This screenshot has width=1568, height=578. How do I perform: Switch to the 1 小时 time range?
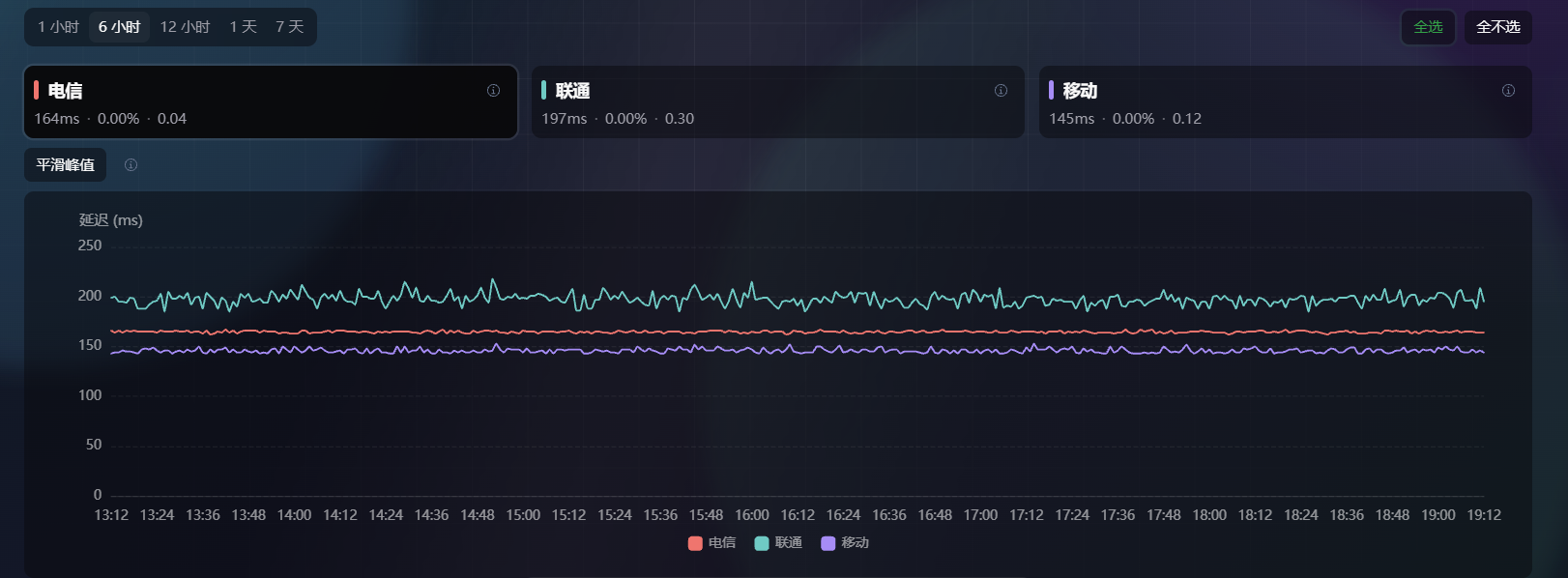(58, 27)
